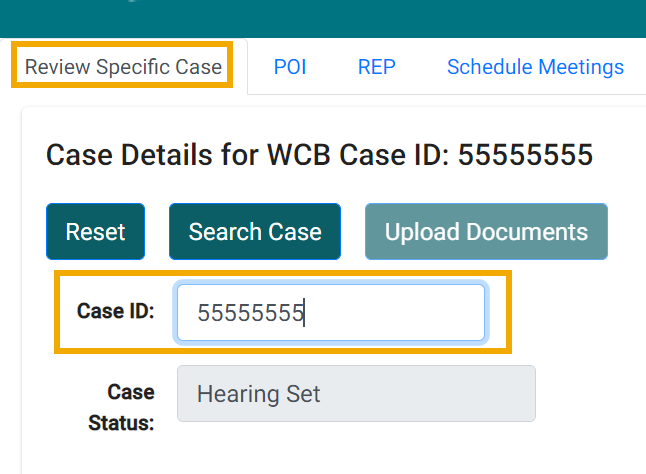
Task: Open the Schedule Meetings tab
Action: pyautogui.click(x=535, y=67)
